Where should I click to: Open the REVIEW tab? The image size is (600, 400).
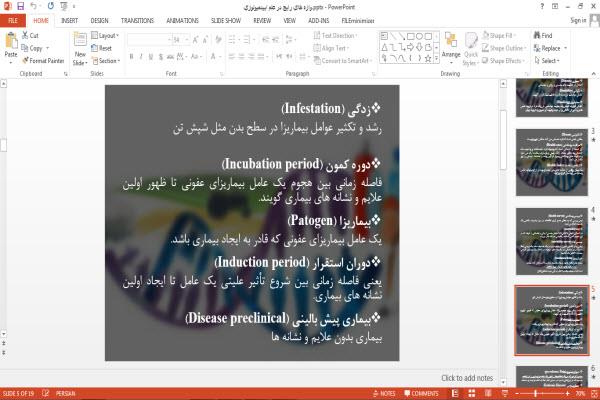[262, 21]
